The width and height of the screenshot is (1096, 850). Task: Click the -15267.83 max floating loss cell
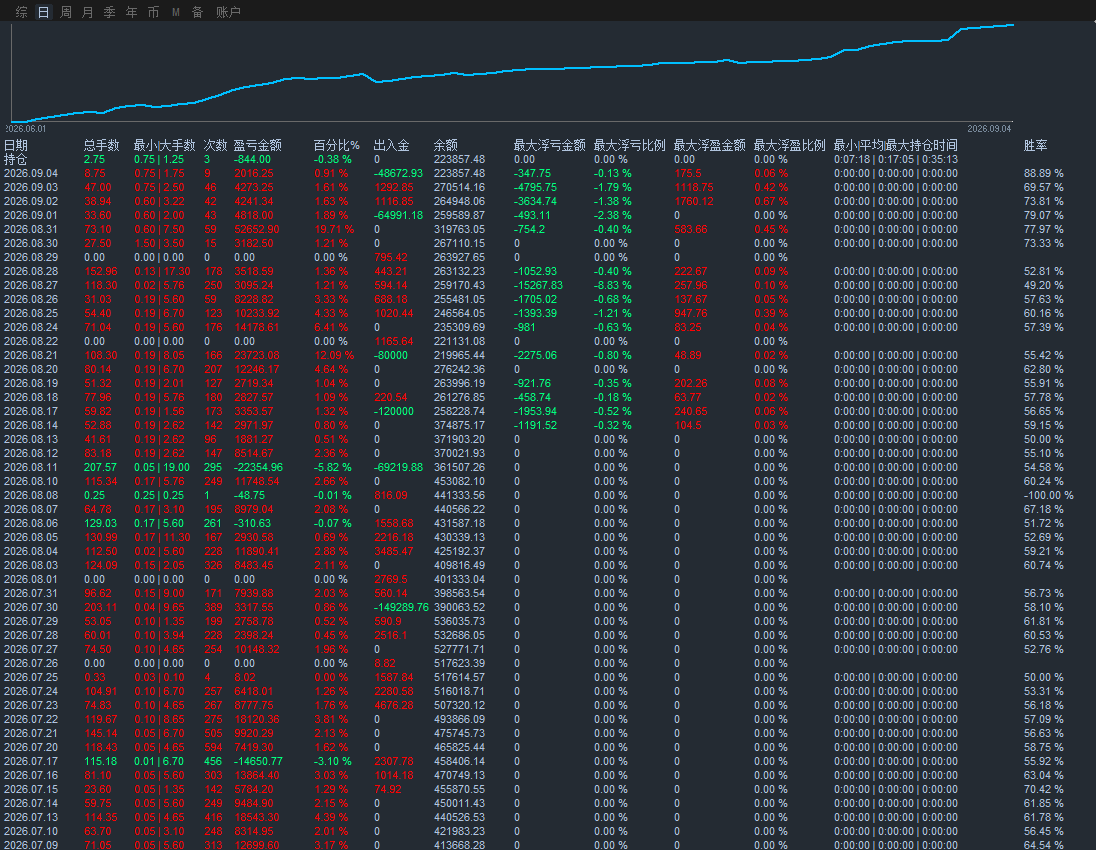[538, 285]
